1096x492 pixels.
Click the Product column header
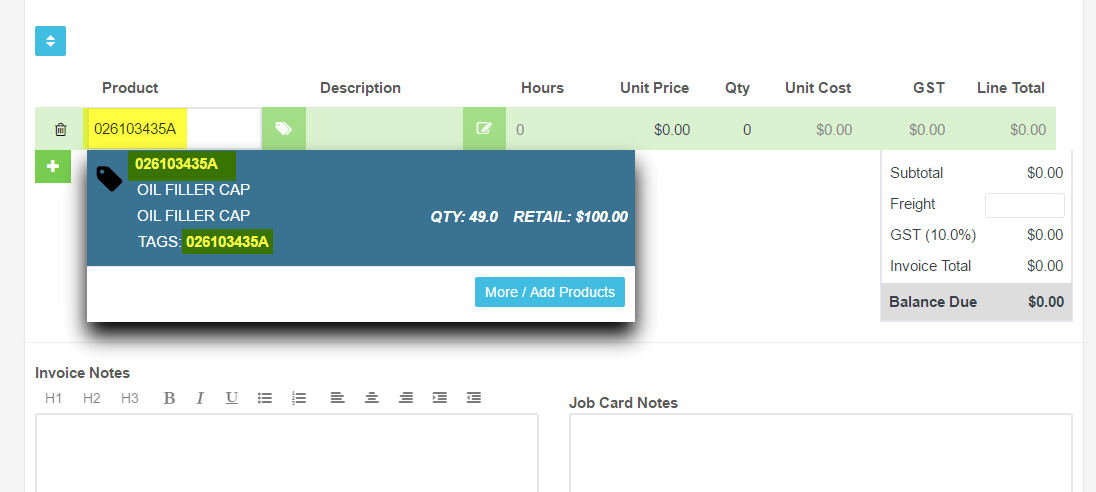point(130,88)
